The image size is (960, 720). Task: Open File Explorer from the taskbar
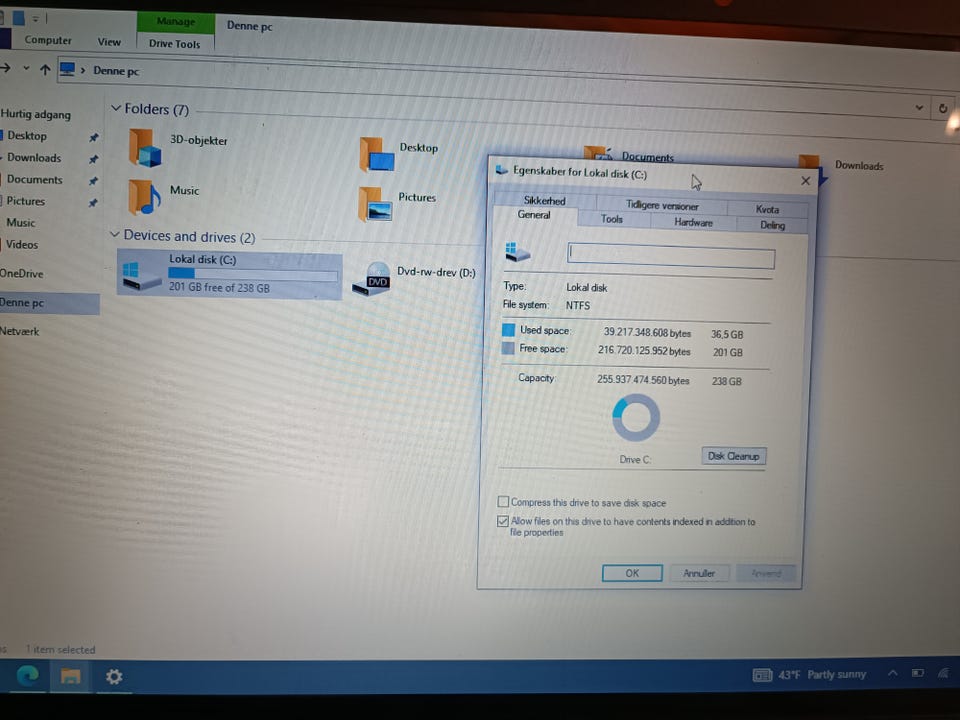click(x=70, y=676)
